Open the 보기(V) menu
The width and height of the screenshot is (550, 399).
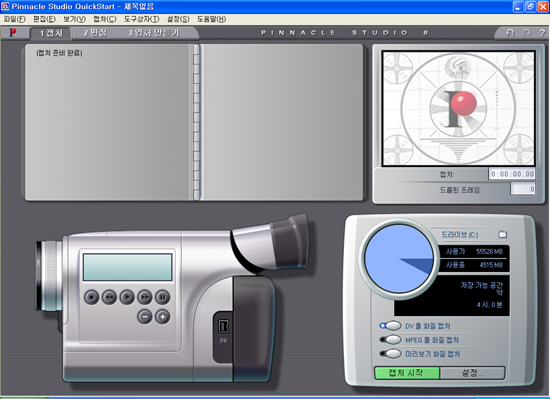(x=74, y=19)
